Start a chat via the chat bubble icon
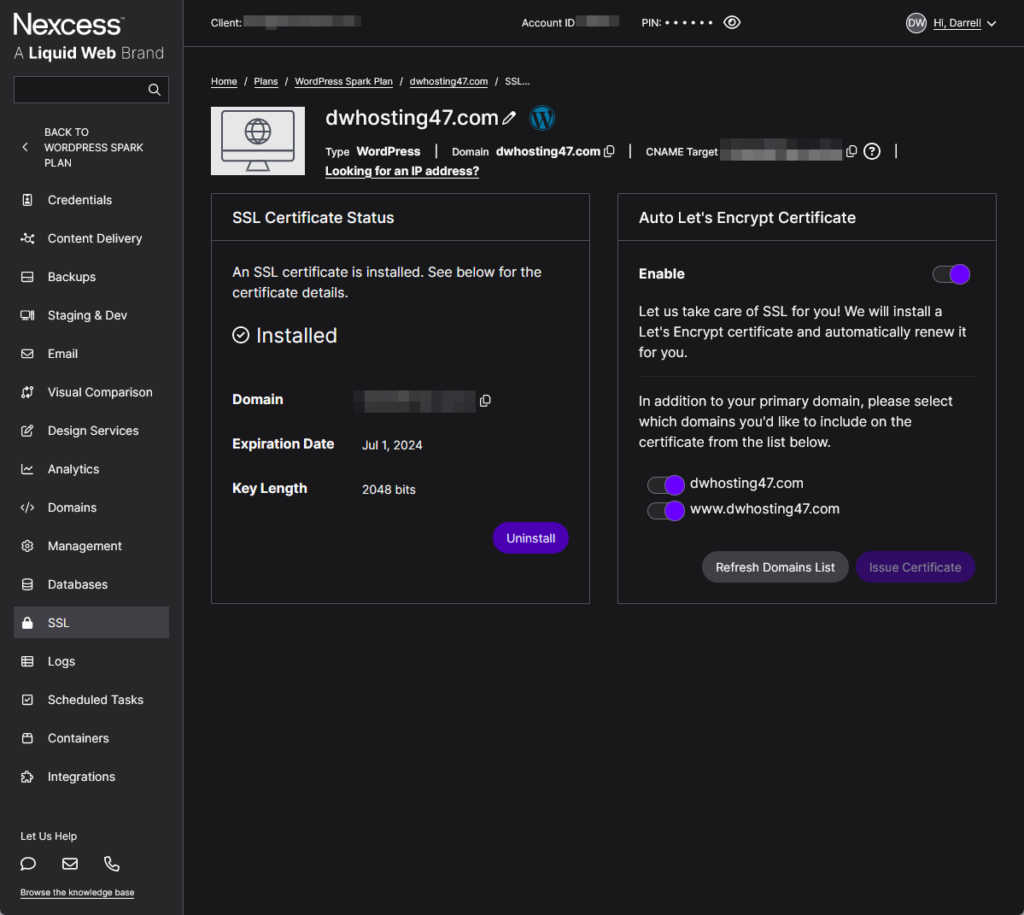The height and width of the screenshot is (915, 1024). pyautogui.click(x=28, y=864)
